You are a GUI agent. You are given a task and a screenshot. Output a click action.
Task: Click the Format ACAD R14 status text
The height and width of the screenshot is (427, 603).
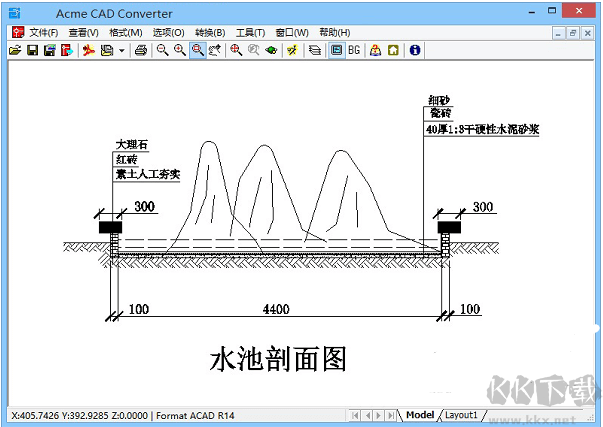click(195, 416)
